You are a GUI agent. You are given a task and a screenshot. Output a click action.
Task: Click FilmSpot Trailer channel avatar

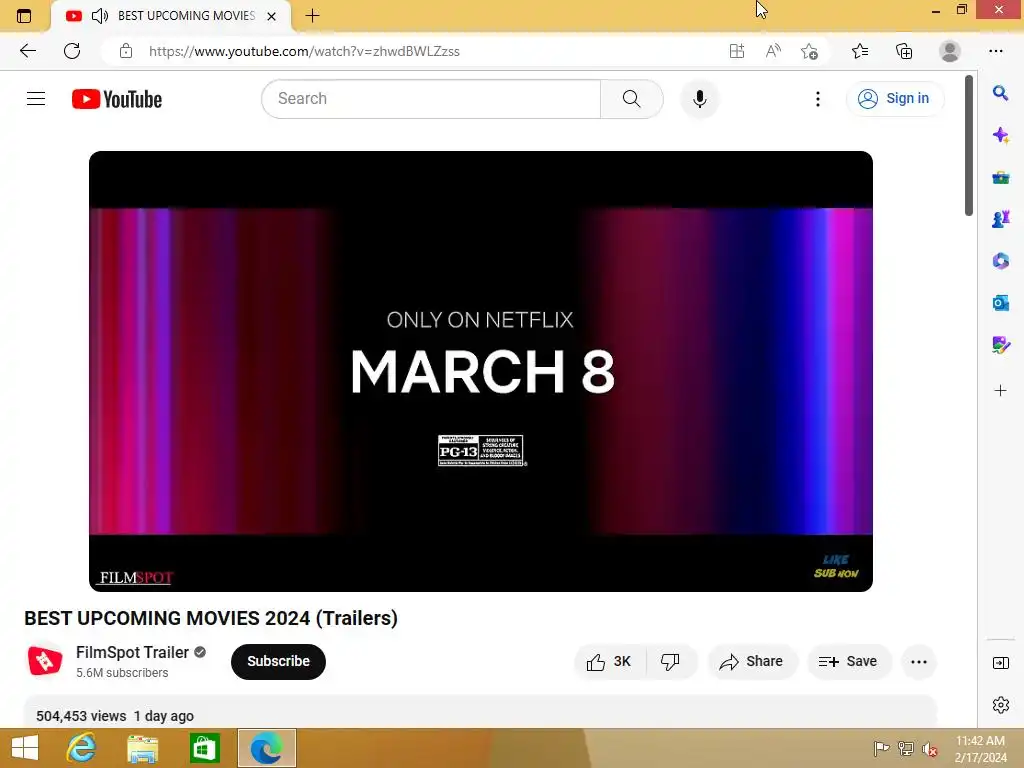(x=45, y=661)
